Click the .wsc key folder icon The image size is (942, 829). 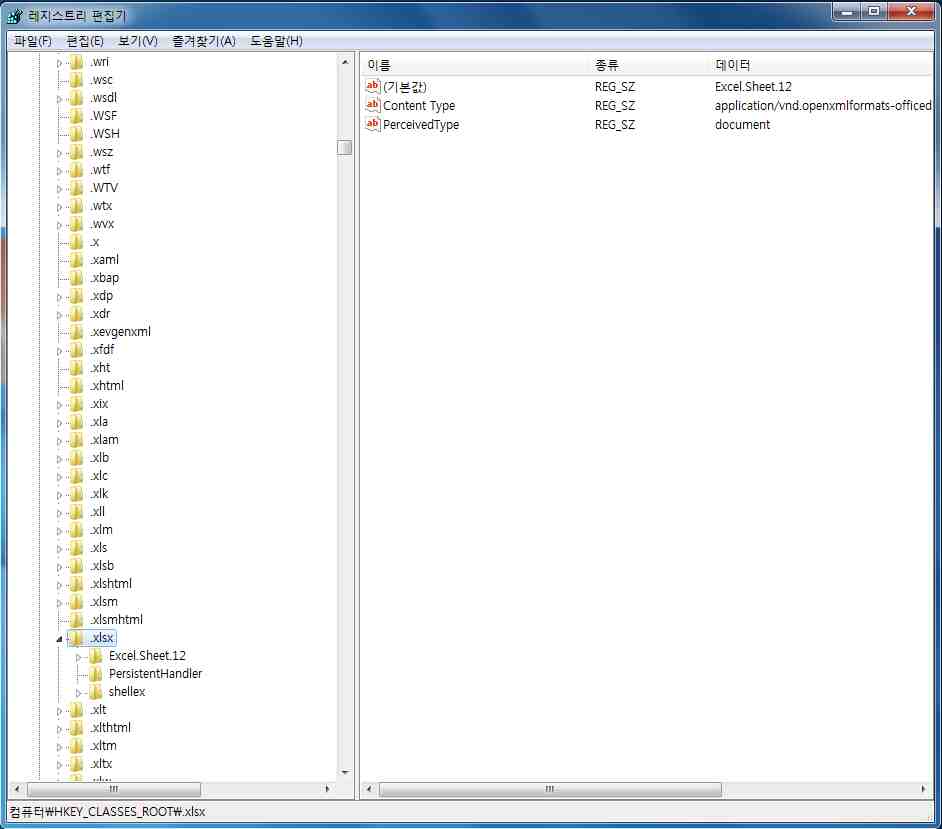tap(76, 80)
